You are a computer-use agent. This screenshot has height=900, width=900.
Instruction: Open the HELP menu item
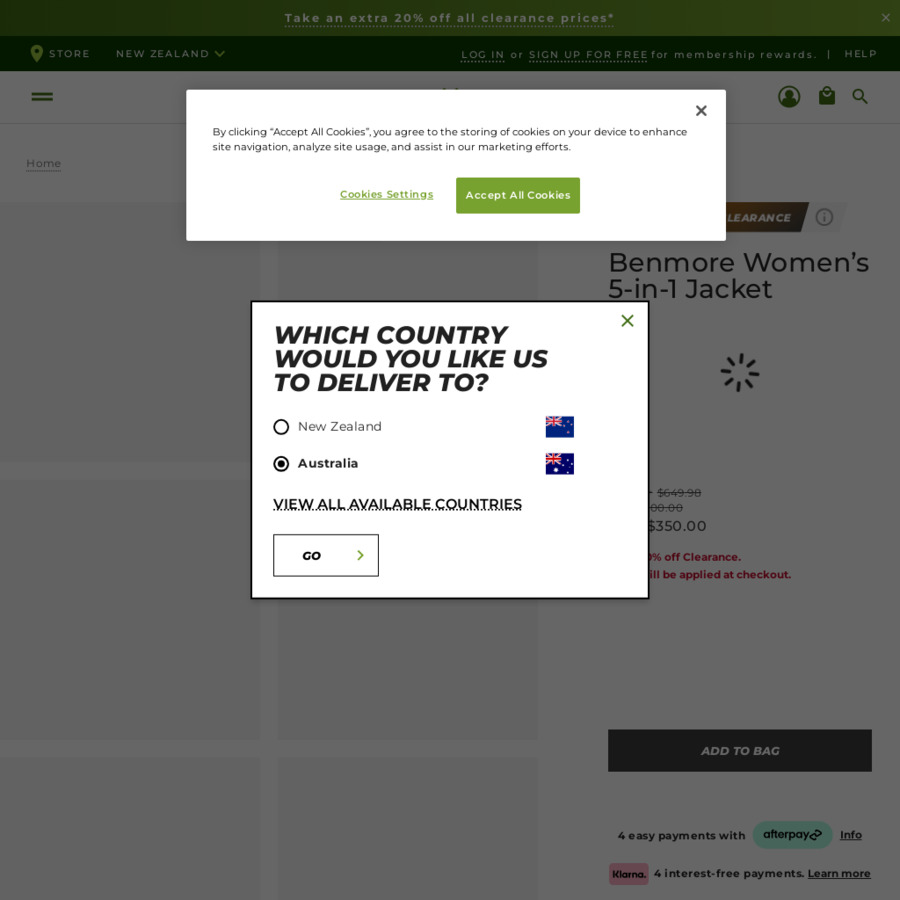pyautogui.click(x=860, y=54)
